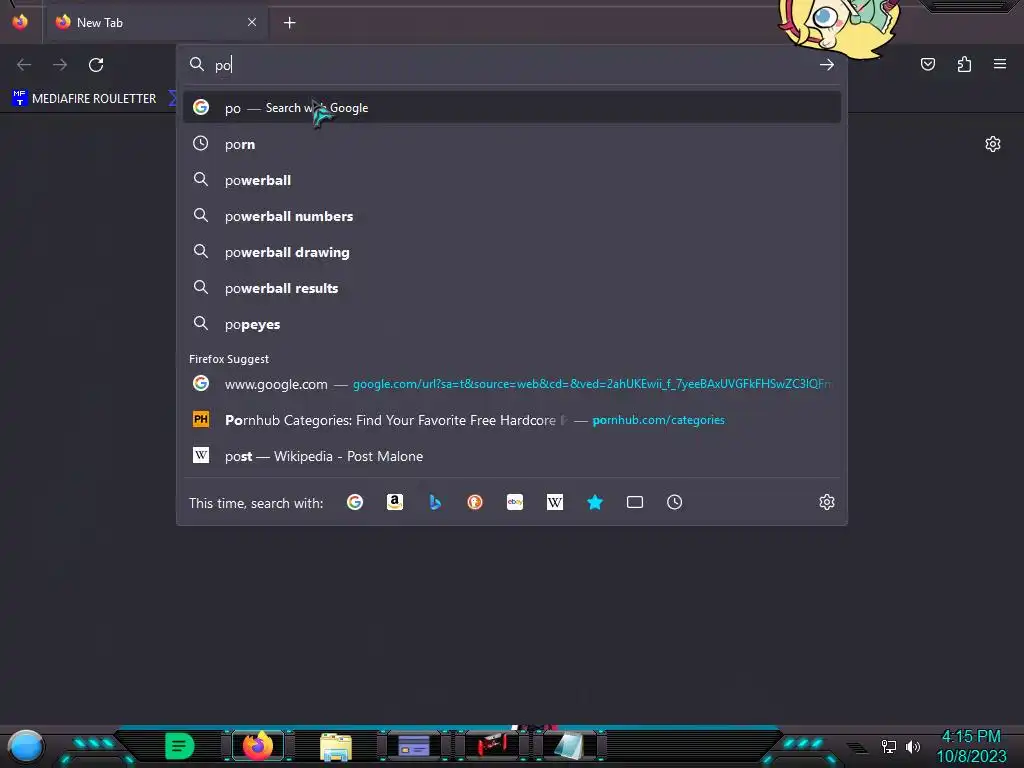Search Bookmarks with the star icon
This screenshot has height=768, width=1024.
pyautogui.click(x=595, y=502)
